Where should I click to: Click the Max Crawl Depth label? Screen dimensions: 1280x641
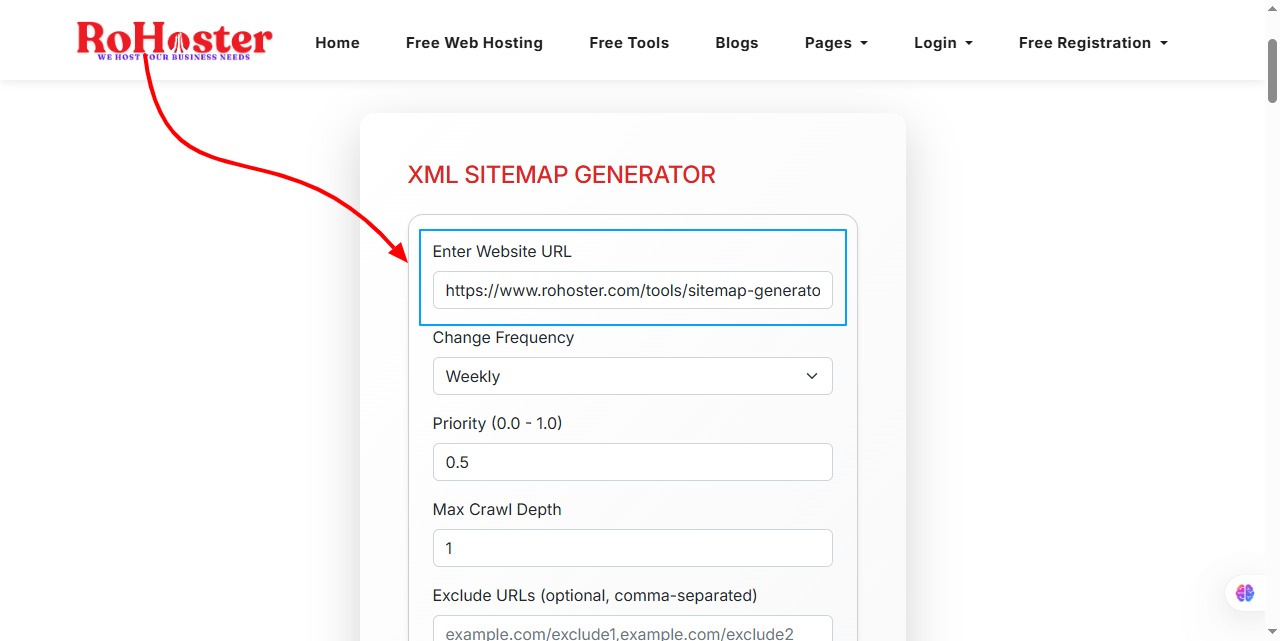pos(497,510)
